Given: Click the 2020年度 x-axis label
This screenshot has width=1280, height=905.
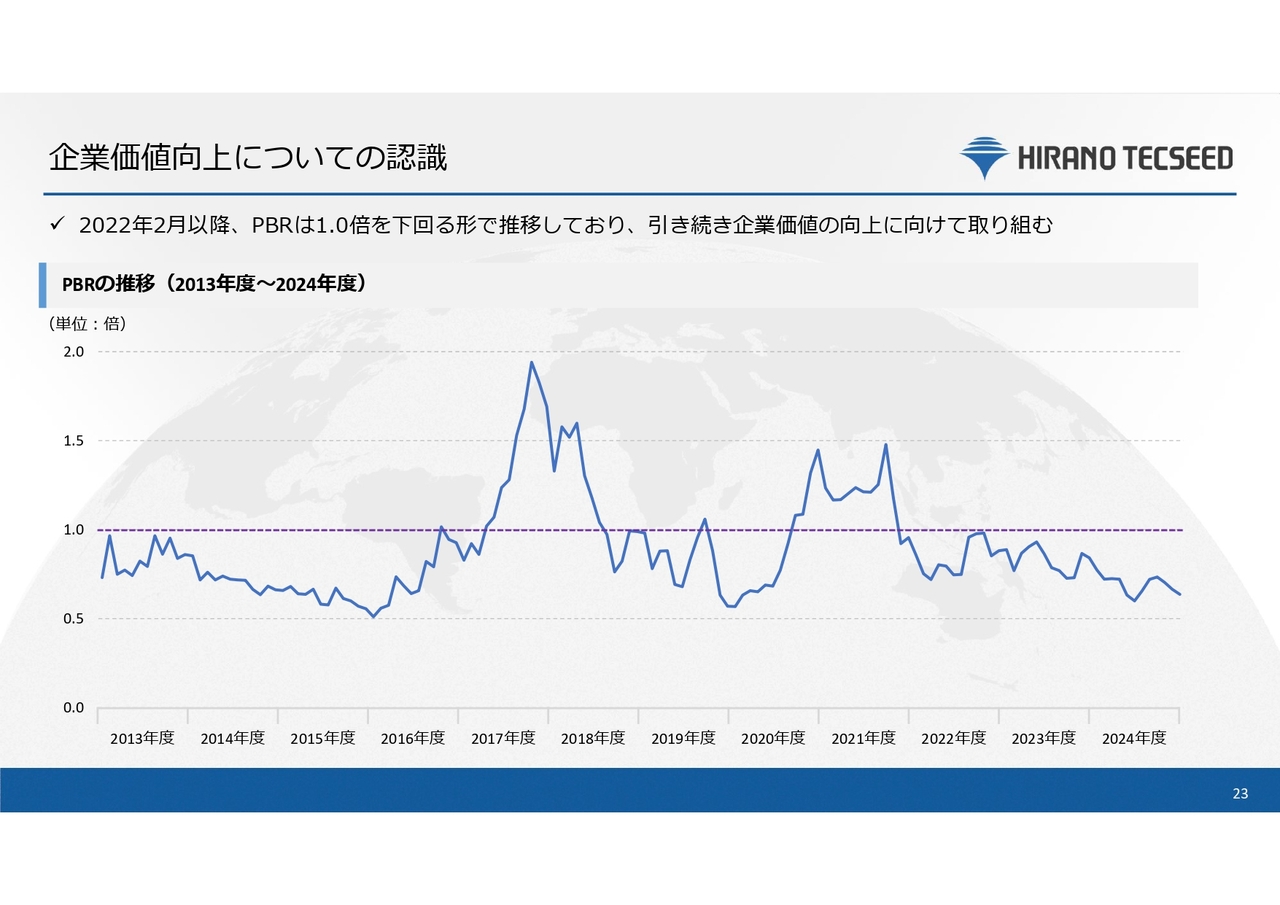Looking at the screenshot, I should 773,738.
